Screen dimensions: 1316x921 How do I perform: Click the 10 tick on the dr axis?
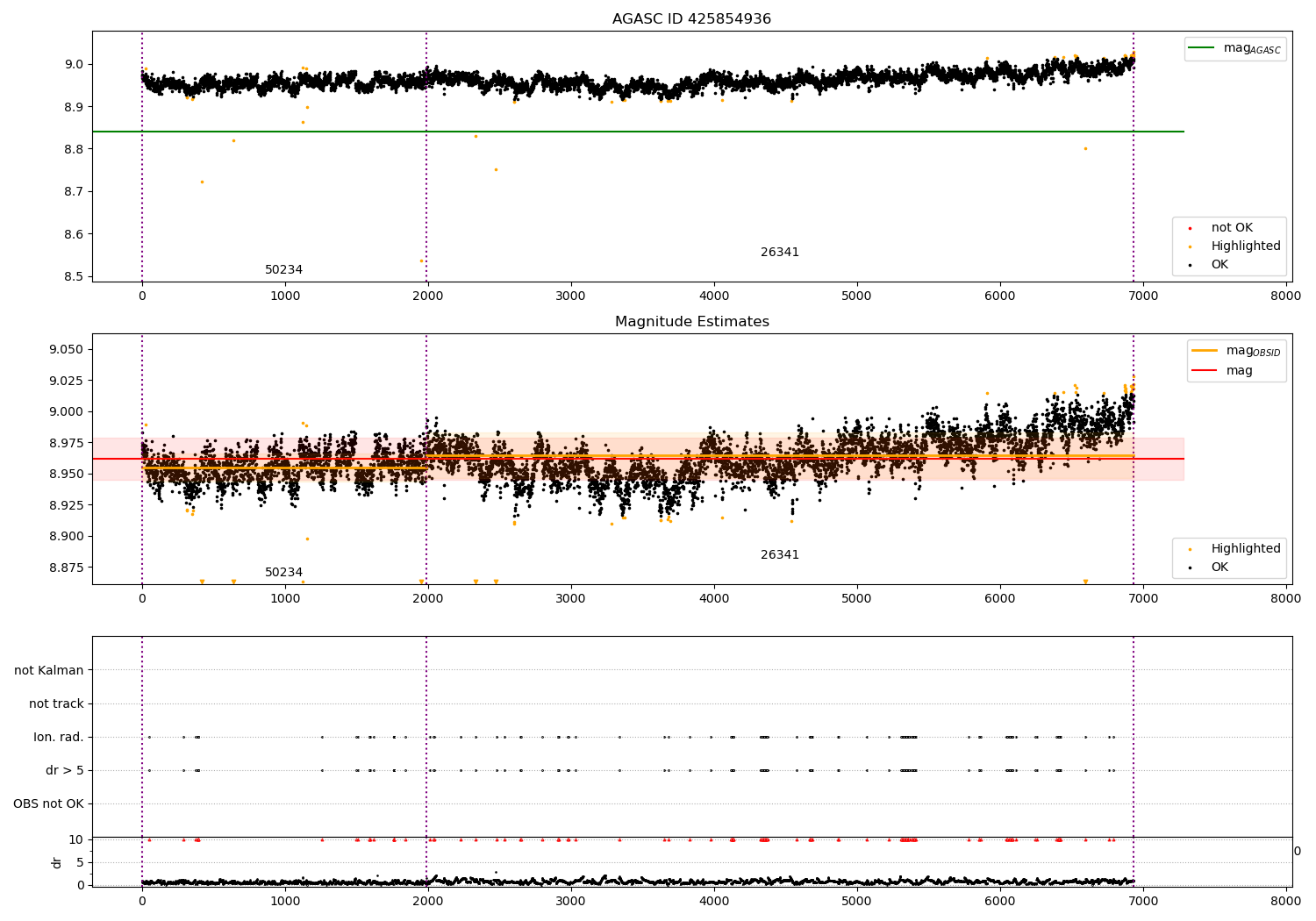pyautogui.click(x=76, y=839)
